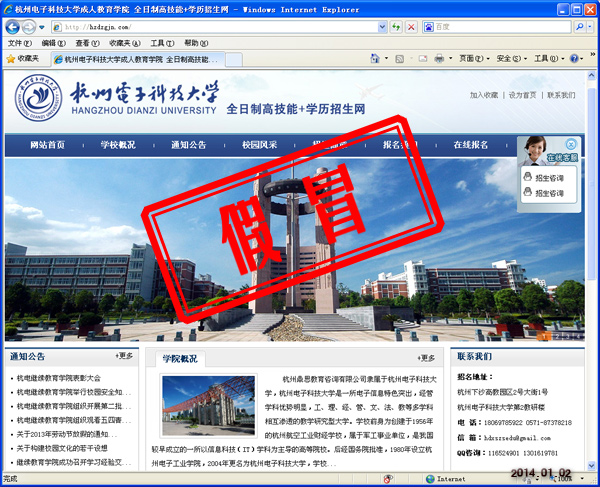The width and height of the screenshot is (600, 487).
Task: Click the Home page icon
Action: tap(375, 58)
